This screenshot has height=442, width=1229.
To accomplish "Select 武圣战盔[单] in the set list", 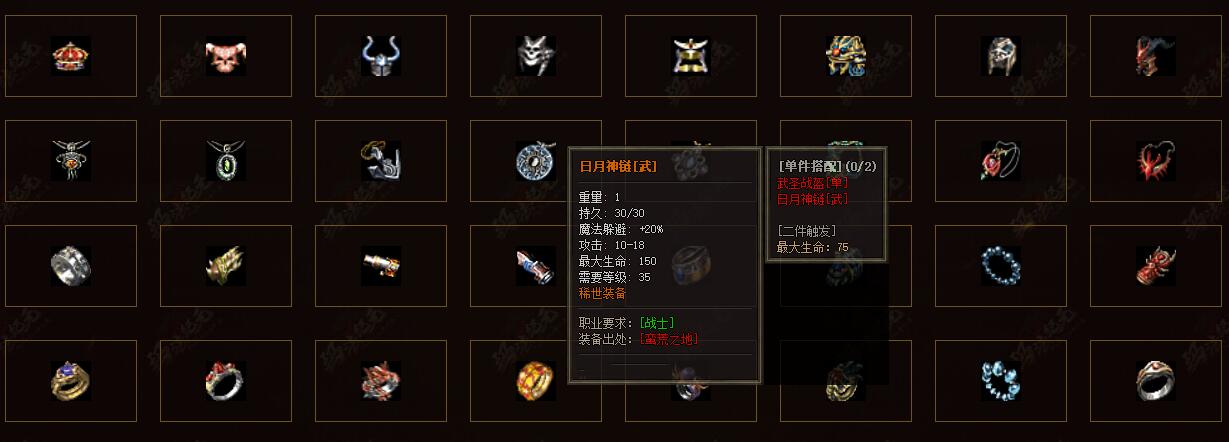I will pos(812,183).
